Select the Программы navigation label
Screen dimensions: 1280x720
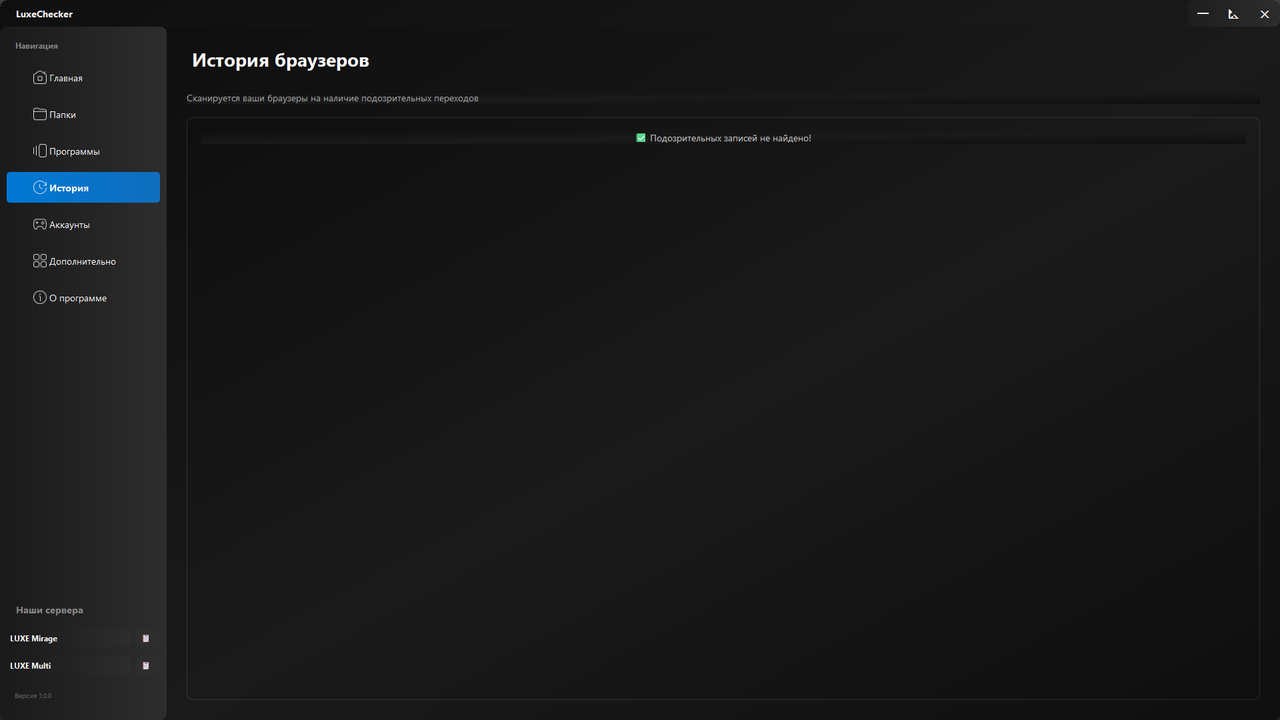(74, 152)
